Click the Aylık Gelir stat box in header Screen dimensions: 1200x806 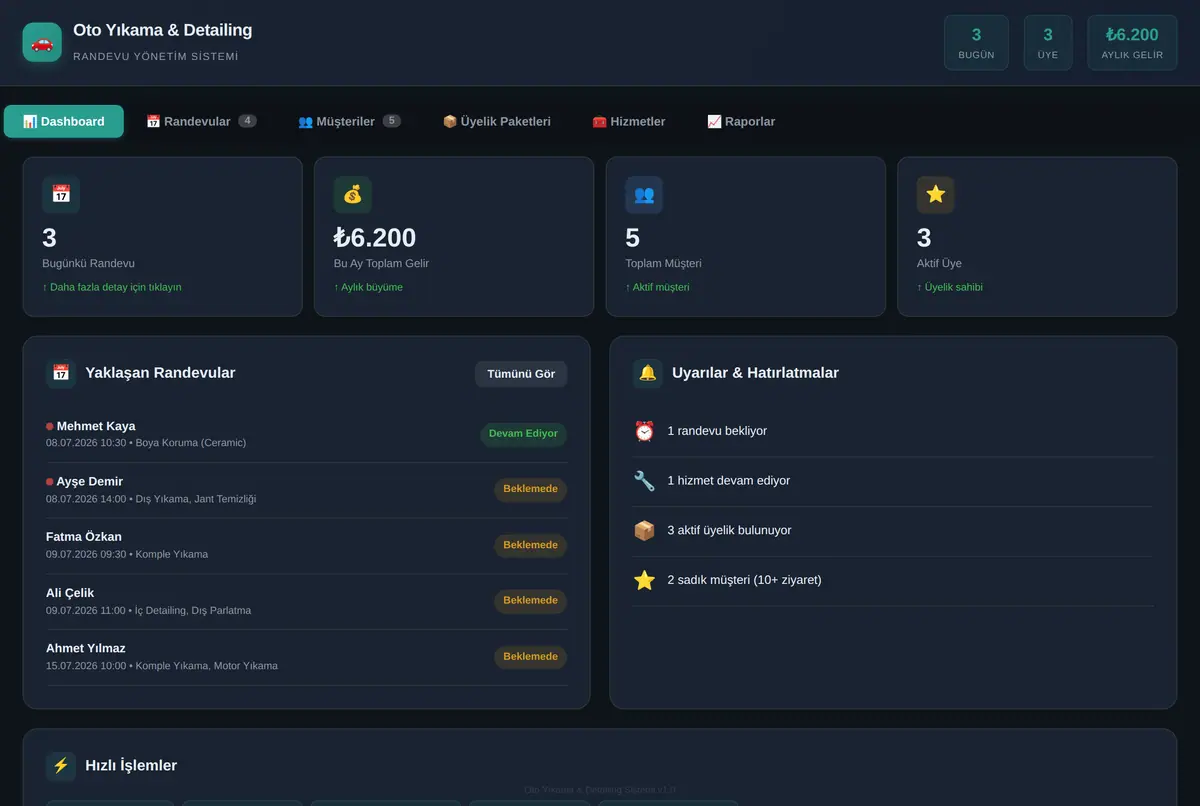point(1132,43)
